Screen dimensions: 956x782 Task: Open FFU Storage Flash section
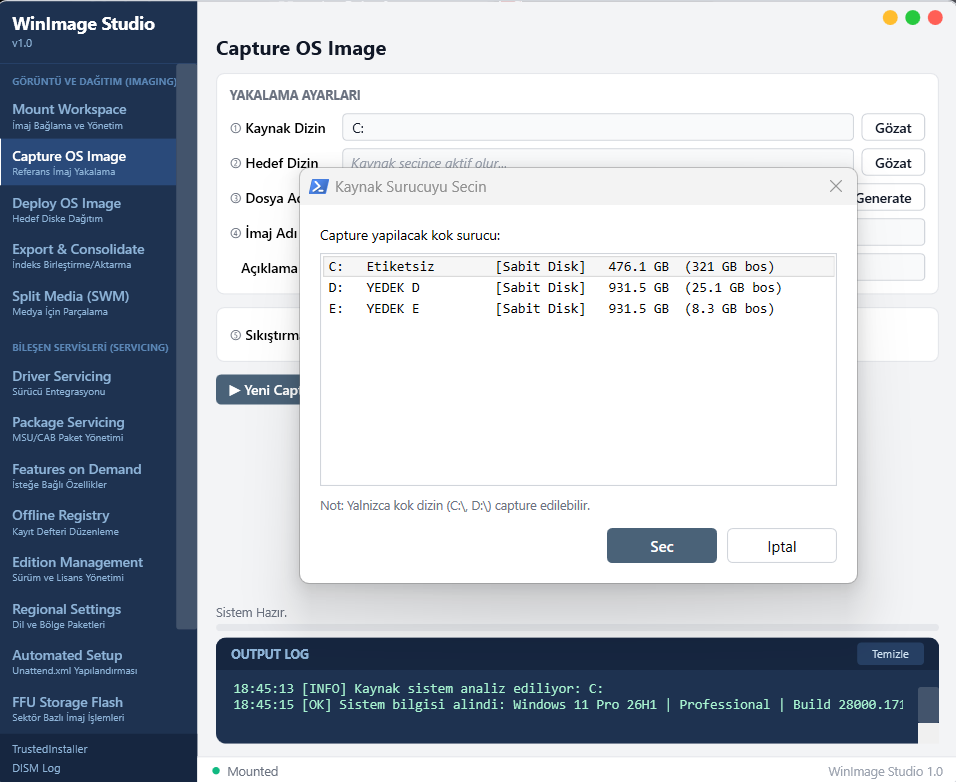click(88, 709)
